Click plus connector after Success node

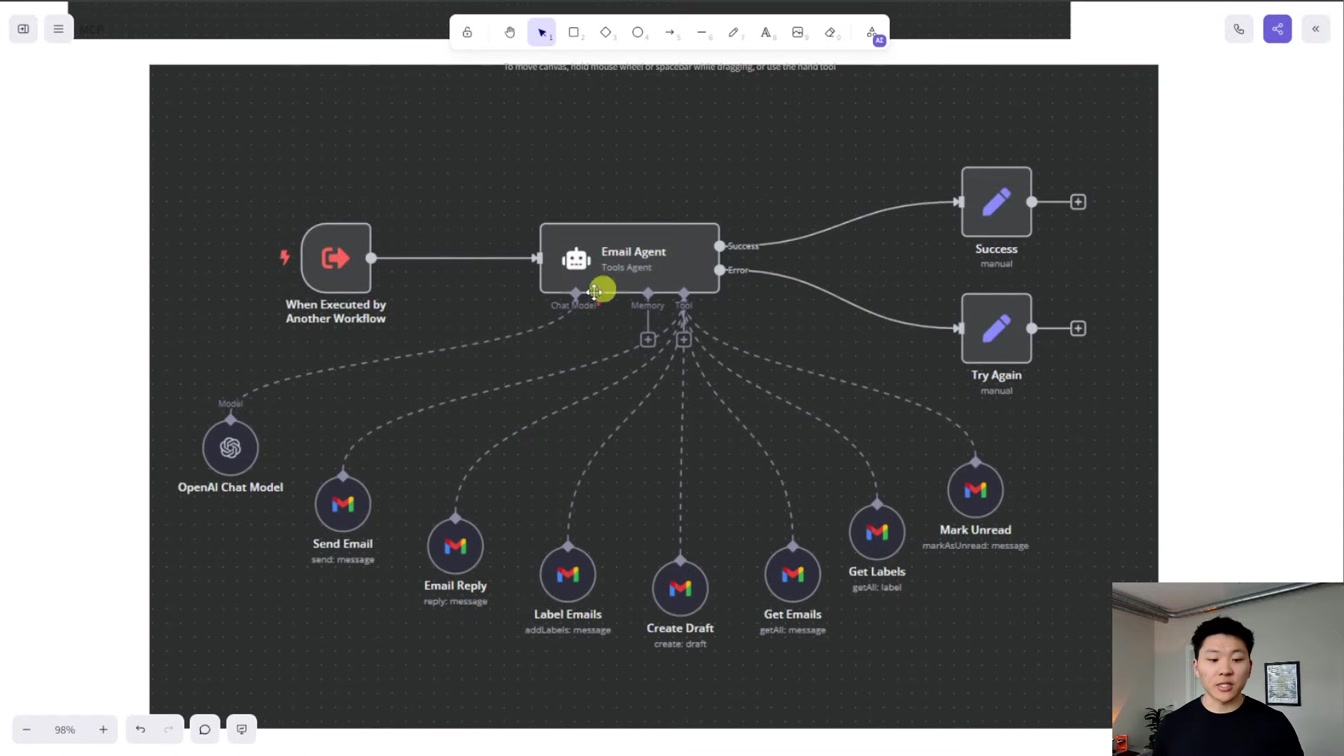click(1078, 202)
